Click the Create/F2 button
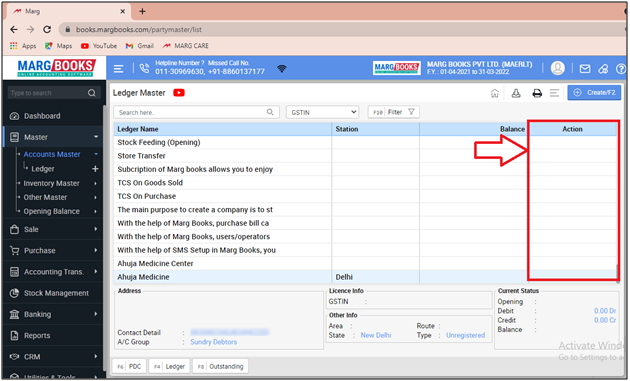Image resolution: width=630 pixels, height=381 pixels. [x=594, y=92]
